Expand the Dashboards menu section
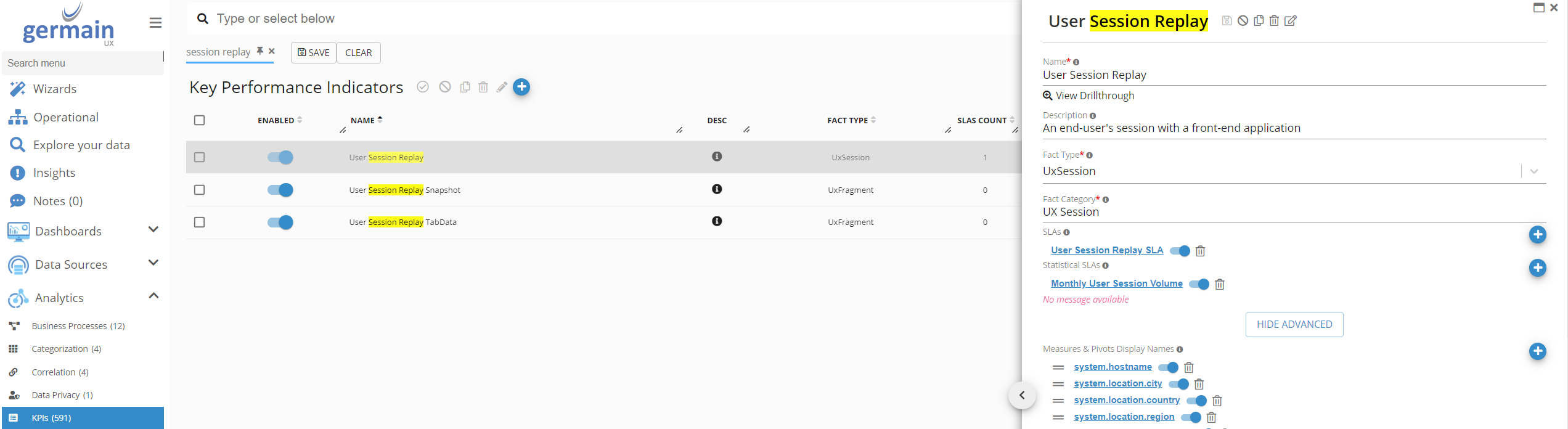 (153, 230)
